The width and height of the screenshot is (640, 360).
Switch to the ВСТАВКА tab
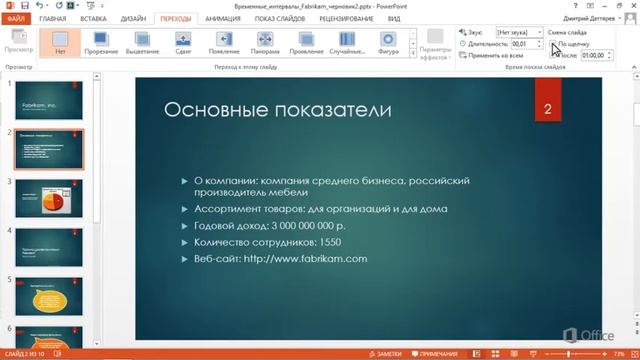(x=93, y=19)
